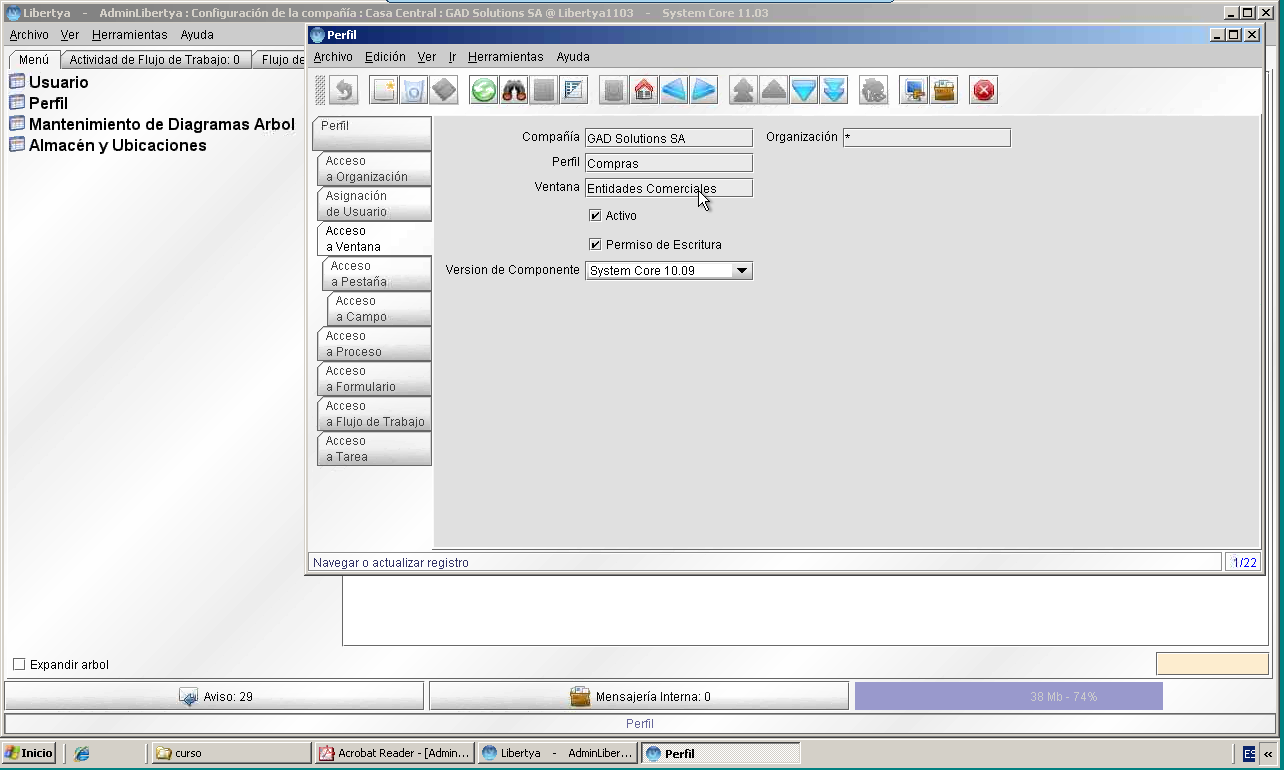The width and height of the screenshot is (1284, 770).
Task: Select the Perfil side tab
Action: (372, 134)
